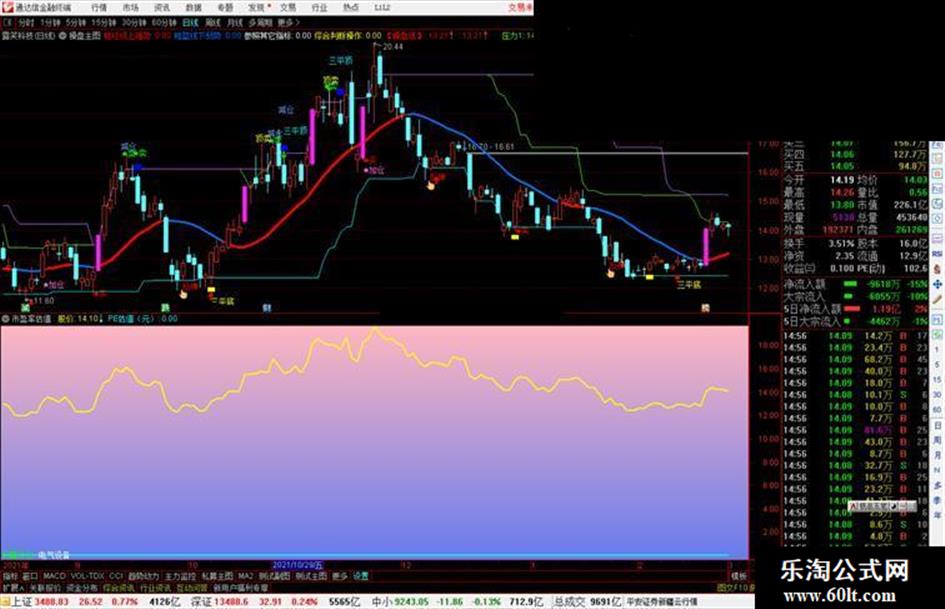Select the 多周期 multi-period view

pos(260,22)
